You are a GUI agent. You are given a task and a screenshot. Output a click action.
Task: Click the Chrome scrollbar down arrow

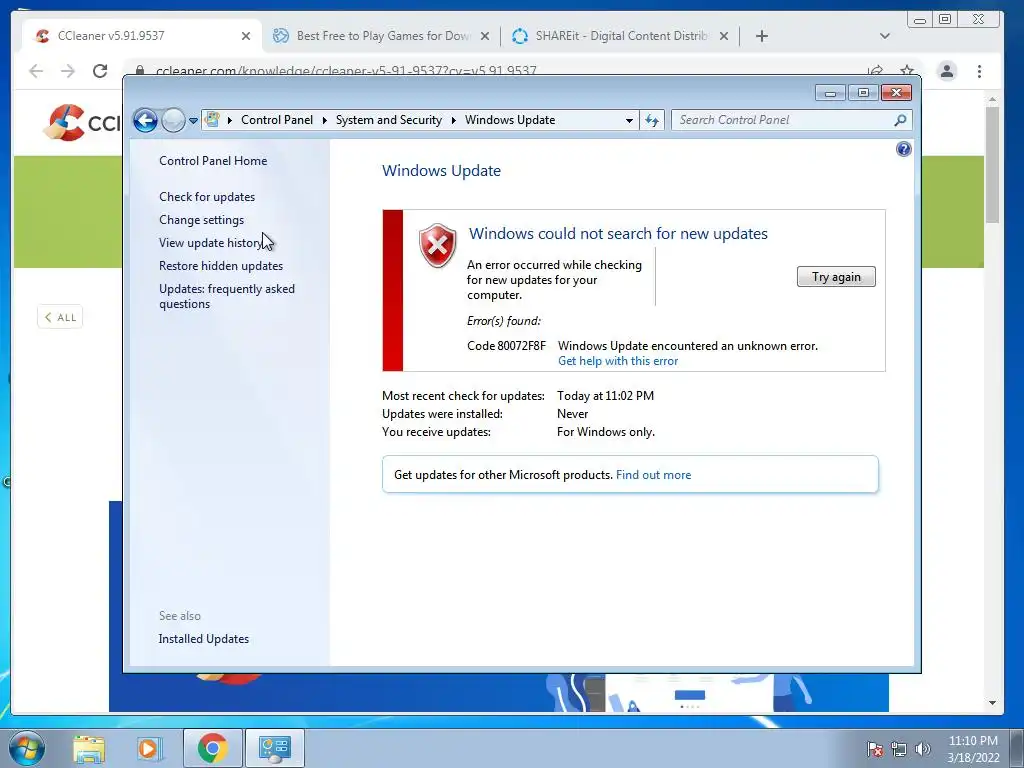click(992, 703)
